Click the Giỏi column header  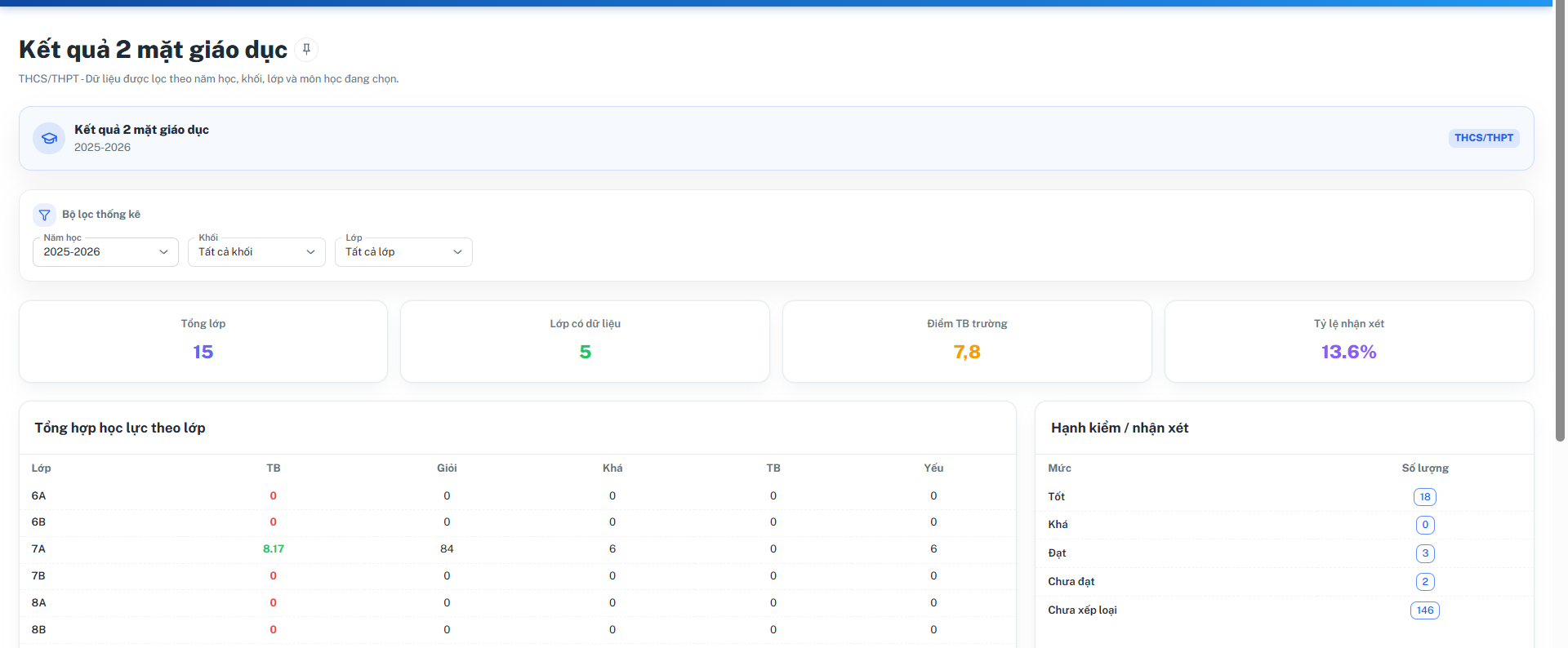point(447,468)
